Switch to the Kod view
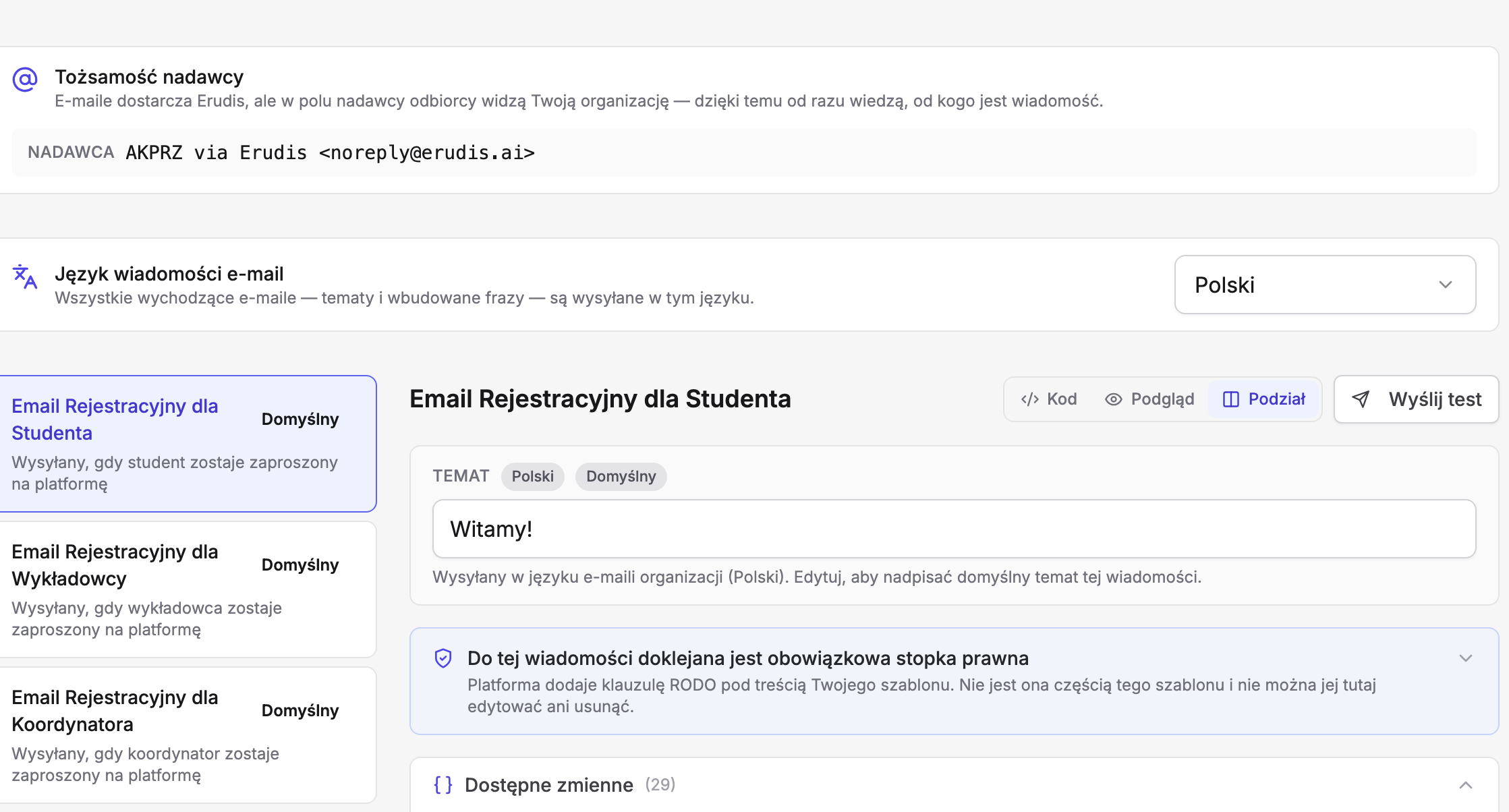Image resolution: width=1509 pixels, height=812 pixels. coord(1049,399)
